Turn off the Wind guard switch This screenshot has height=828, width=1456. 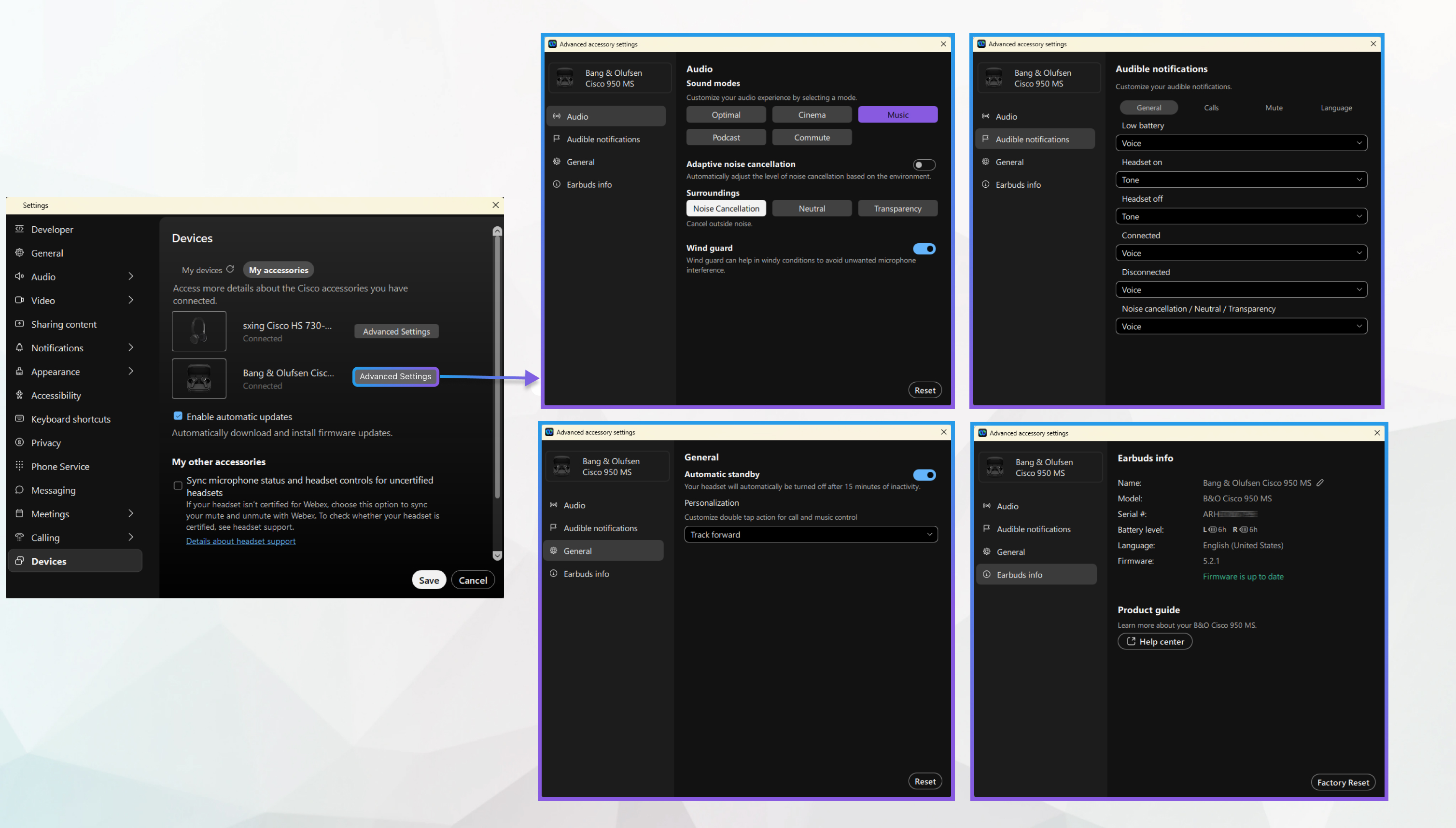coord(924,248)
